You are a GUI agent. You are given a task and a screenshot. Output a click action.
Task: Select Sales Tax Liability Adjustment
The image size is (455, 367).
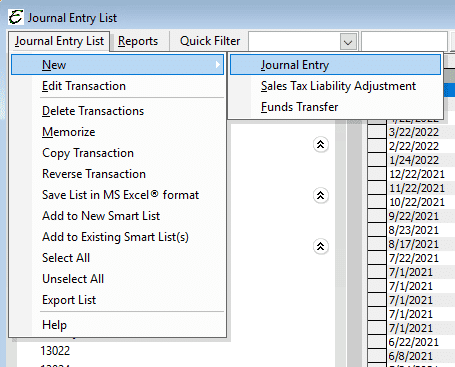tap(335, 86)
